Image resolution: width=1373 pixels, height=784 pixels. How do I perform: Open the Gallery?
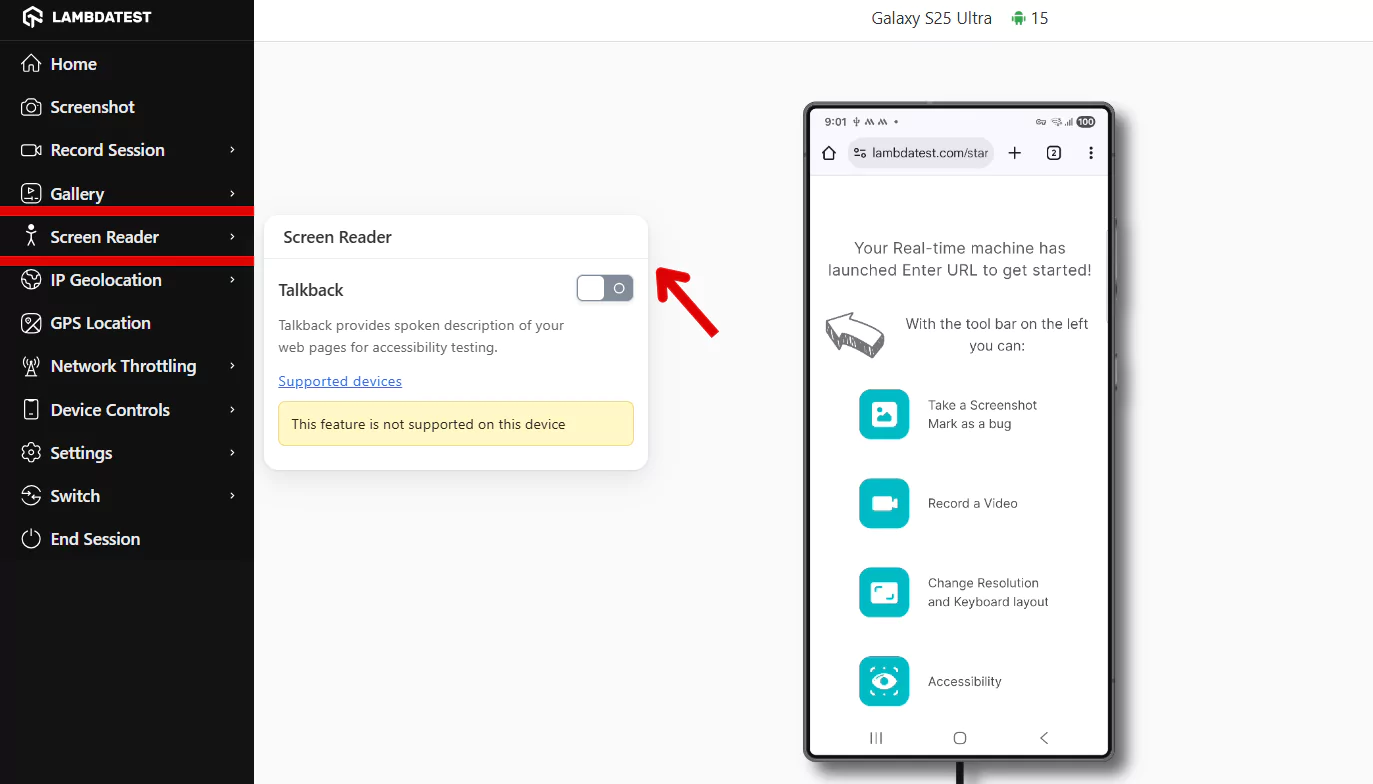pyautogui.click(x=77, y=193)
